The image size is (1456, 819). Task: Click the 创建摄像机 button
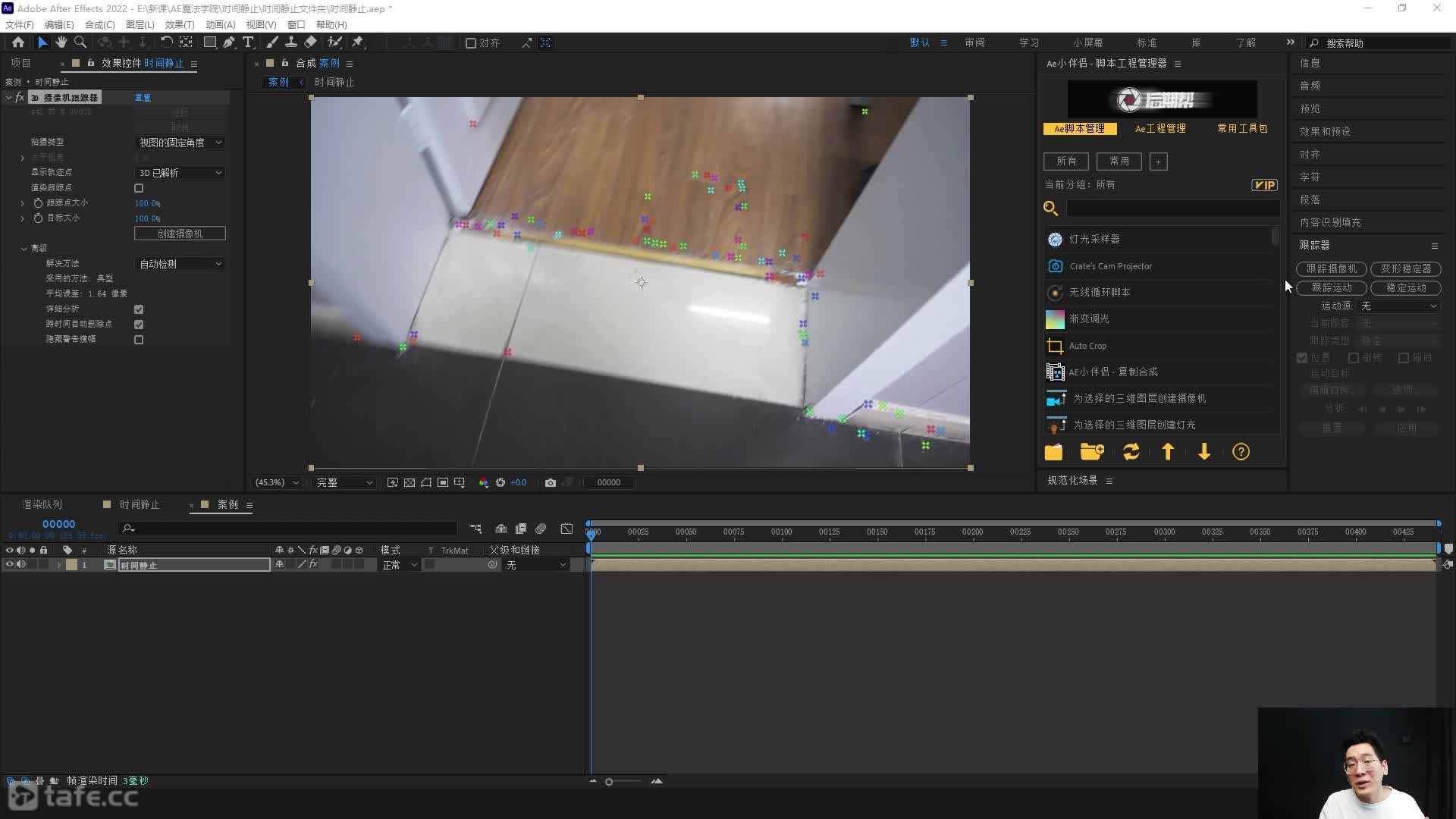coord(180,234)
